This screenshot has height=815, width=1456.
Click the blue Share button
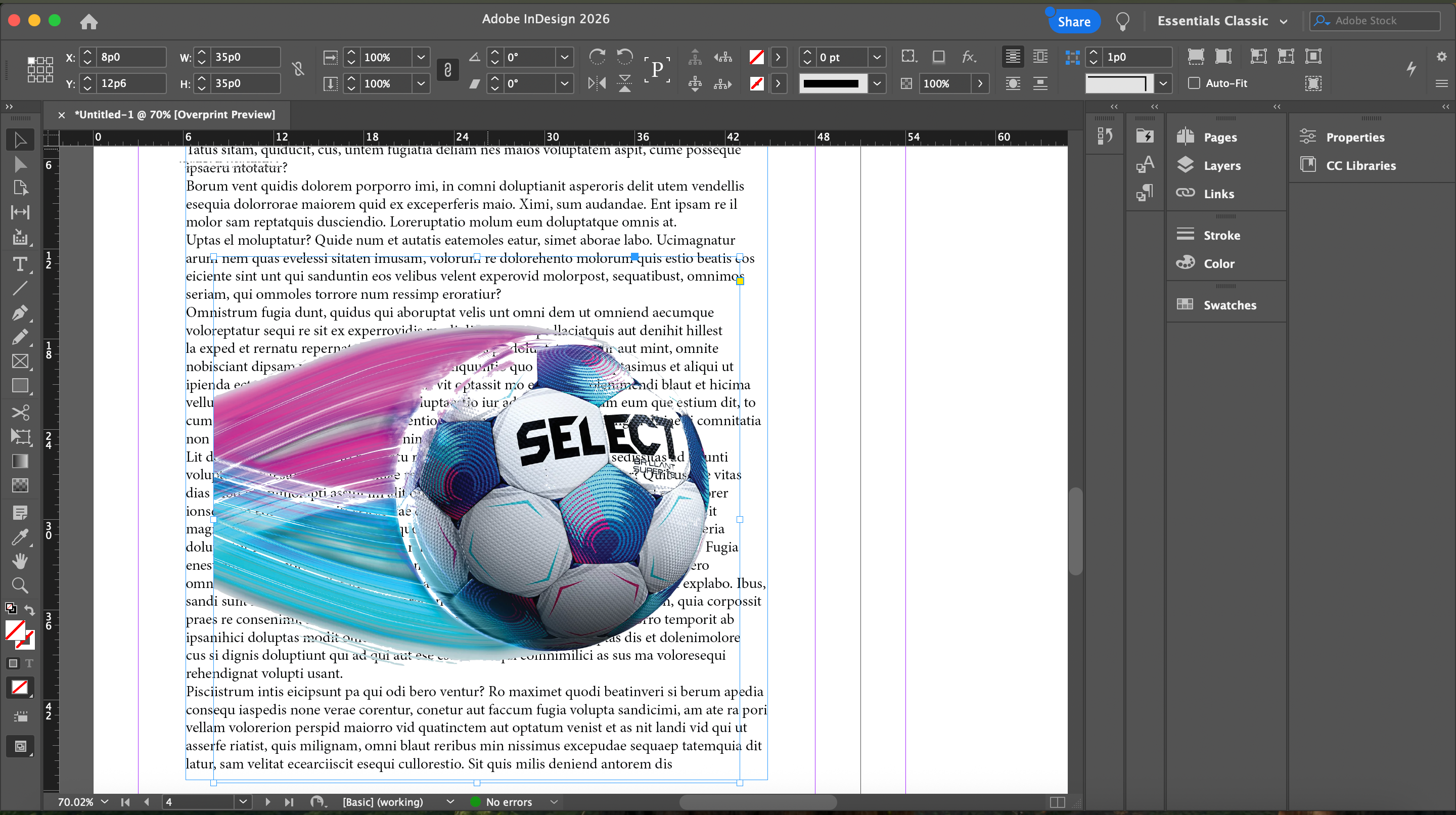coord(1073,21)
